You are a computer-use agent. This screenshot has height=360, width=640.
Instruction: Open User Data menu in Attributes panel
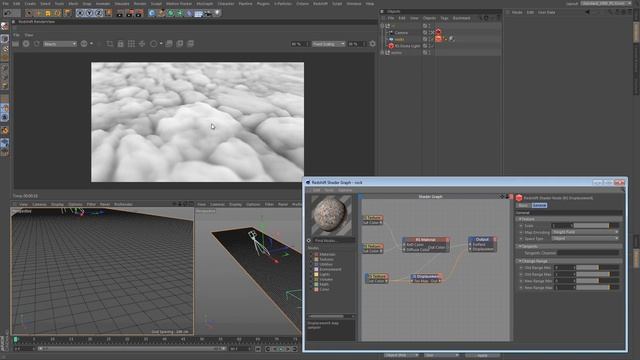click(546, 12)
